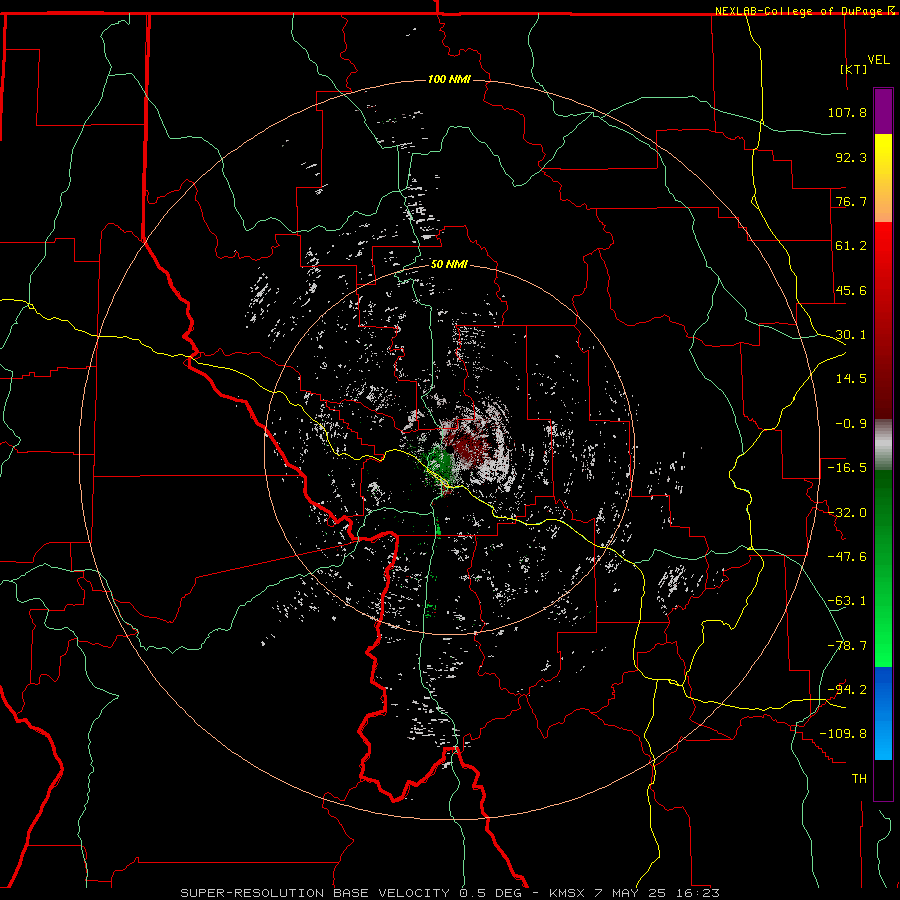Click the "[KT]" units label
The image size is (900, 900).
click(x=853, y=69)
